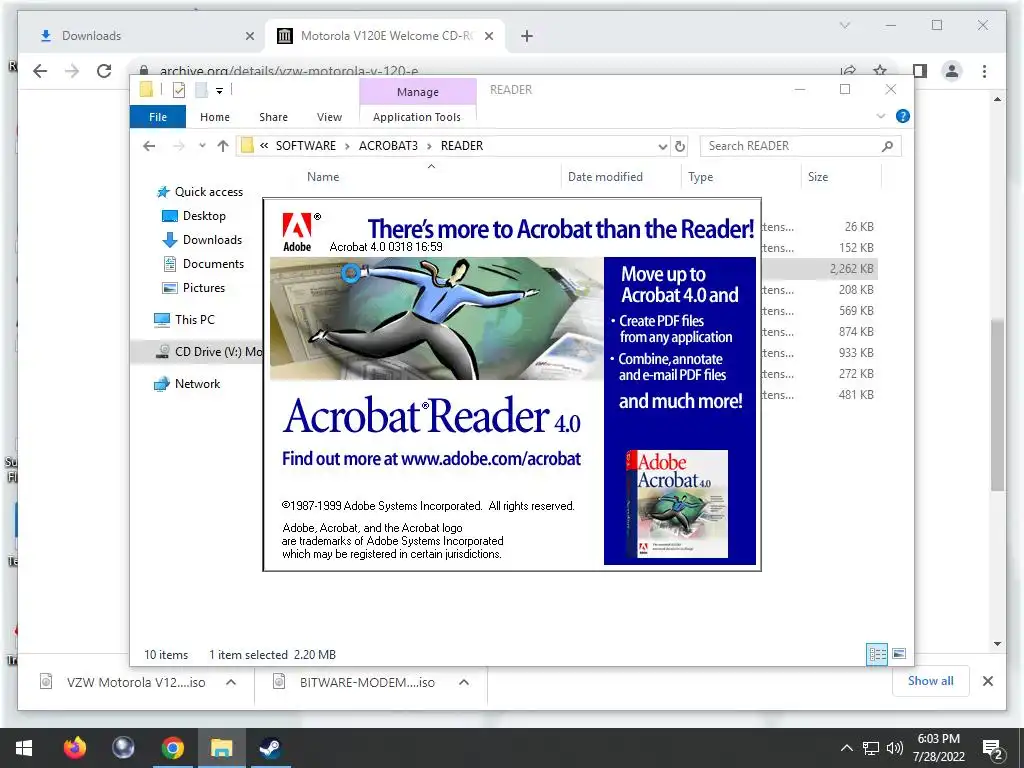The height and width of the screenshot is (768, 1024).
Task: Switch to details view icon in status bar
Action: click(x=877, y=654)
